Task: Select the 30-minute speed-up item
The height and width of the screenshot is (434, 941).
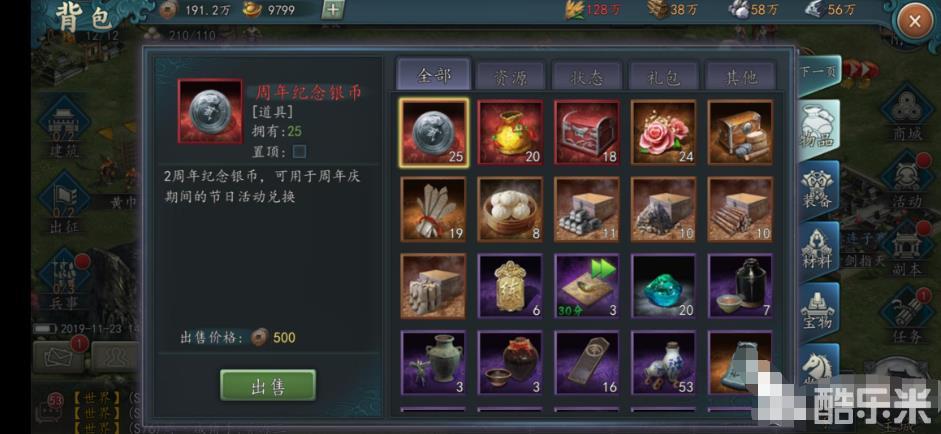Action: 587,286
